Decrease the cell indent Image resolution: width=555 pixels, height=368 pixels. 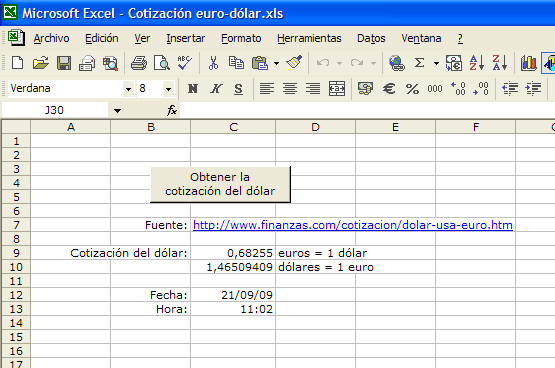tap(510, 88)
